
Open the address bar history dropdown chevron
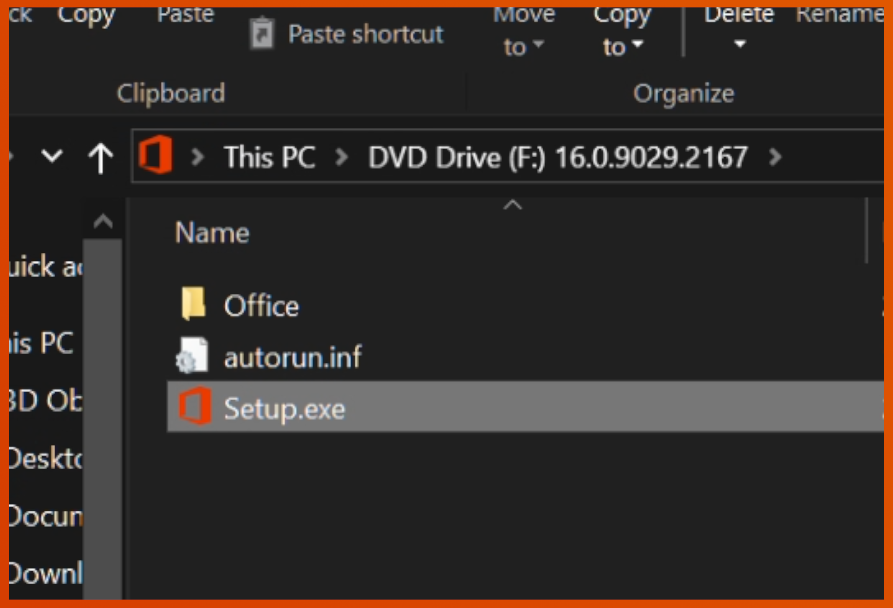click(53, 156)
